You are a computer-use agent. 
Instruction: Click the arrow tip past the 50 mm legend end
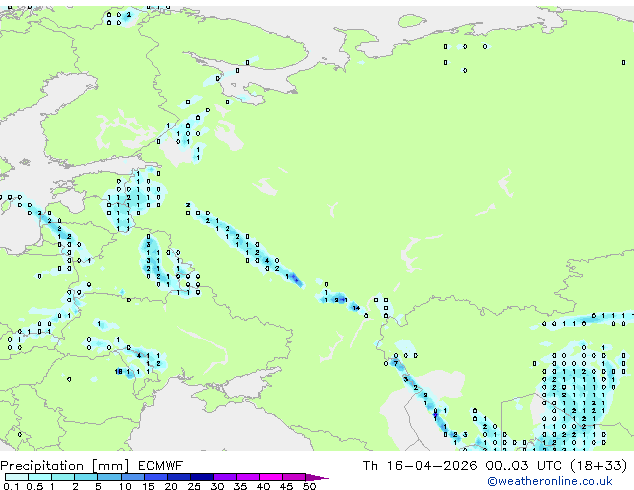click(317, 477)
